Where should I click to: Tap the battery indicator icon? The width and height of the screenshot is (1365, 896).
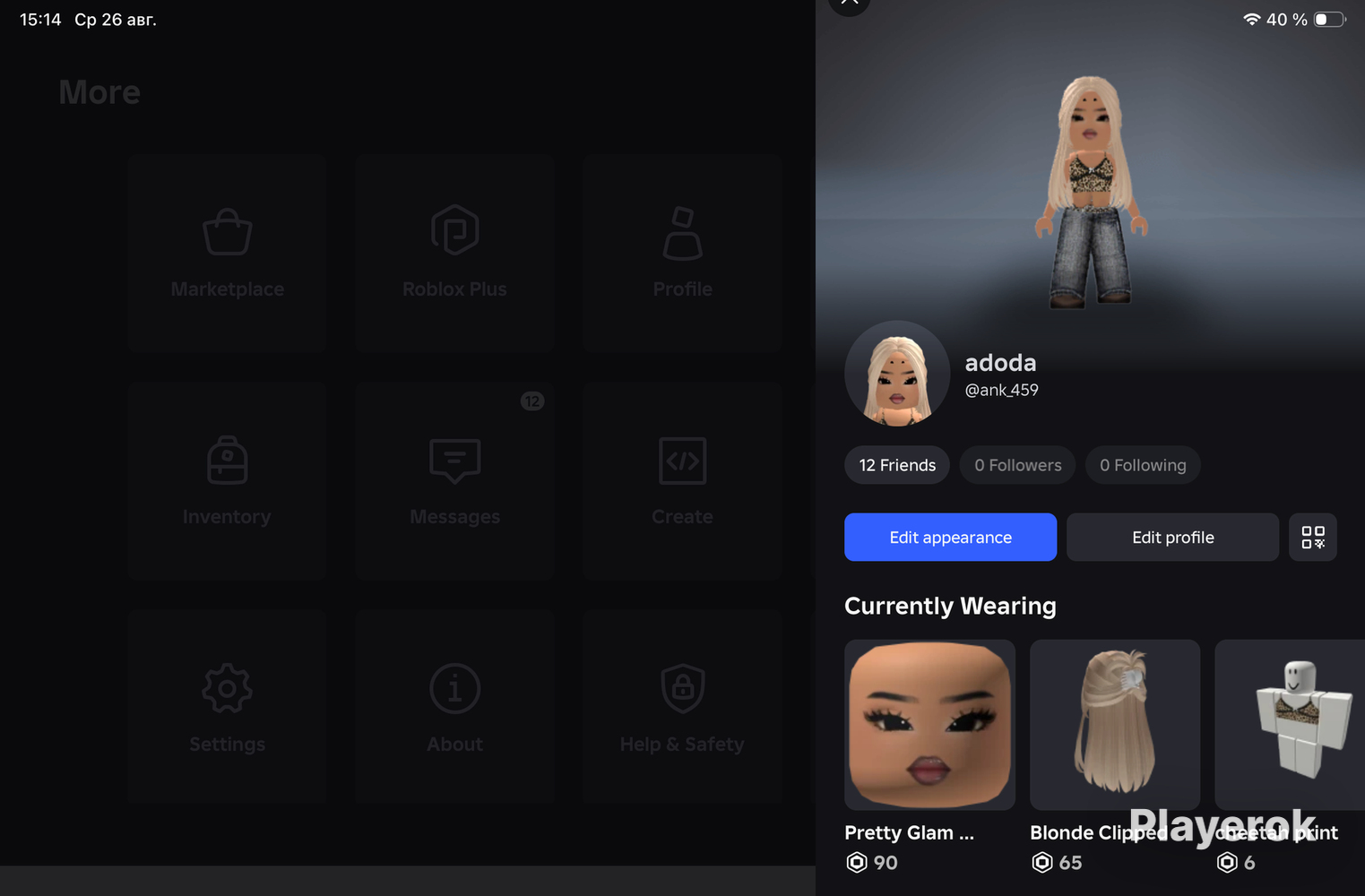coord(1330,20)
